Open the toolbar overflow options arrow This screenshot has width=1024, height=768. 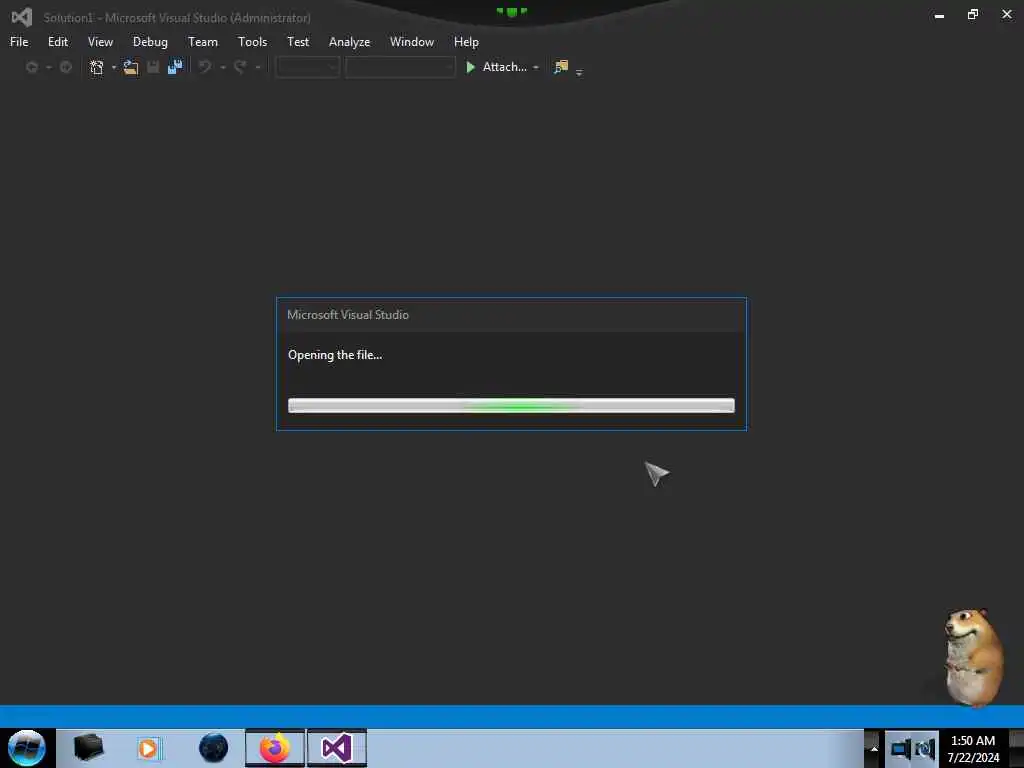click(579, 72)
